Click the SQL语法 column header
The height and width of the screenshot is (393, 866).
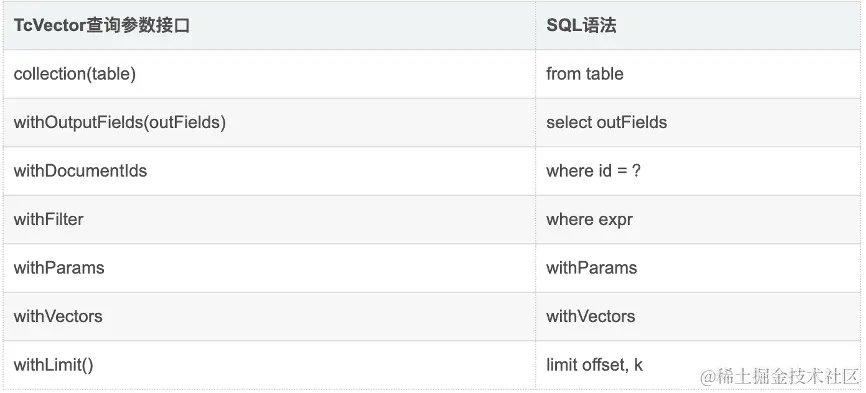[x=581, y=25]
